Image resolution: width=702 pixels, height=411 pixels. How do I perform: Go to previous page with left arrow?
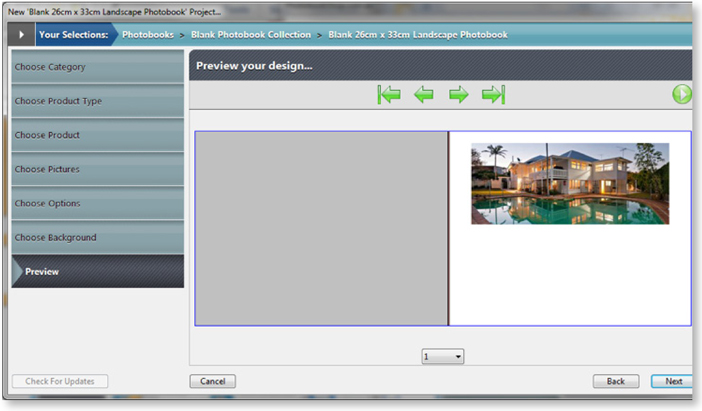424,95
